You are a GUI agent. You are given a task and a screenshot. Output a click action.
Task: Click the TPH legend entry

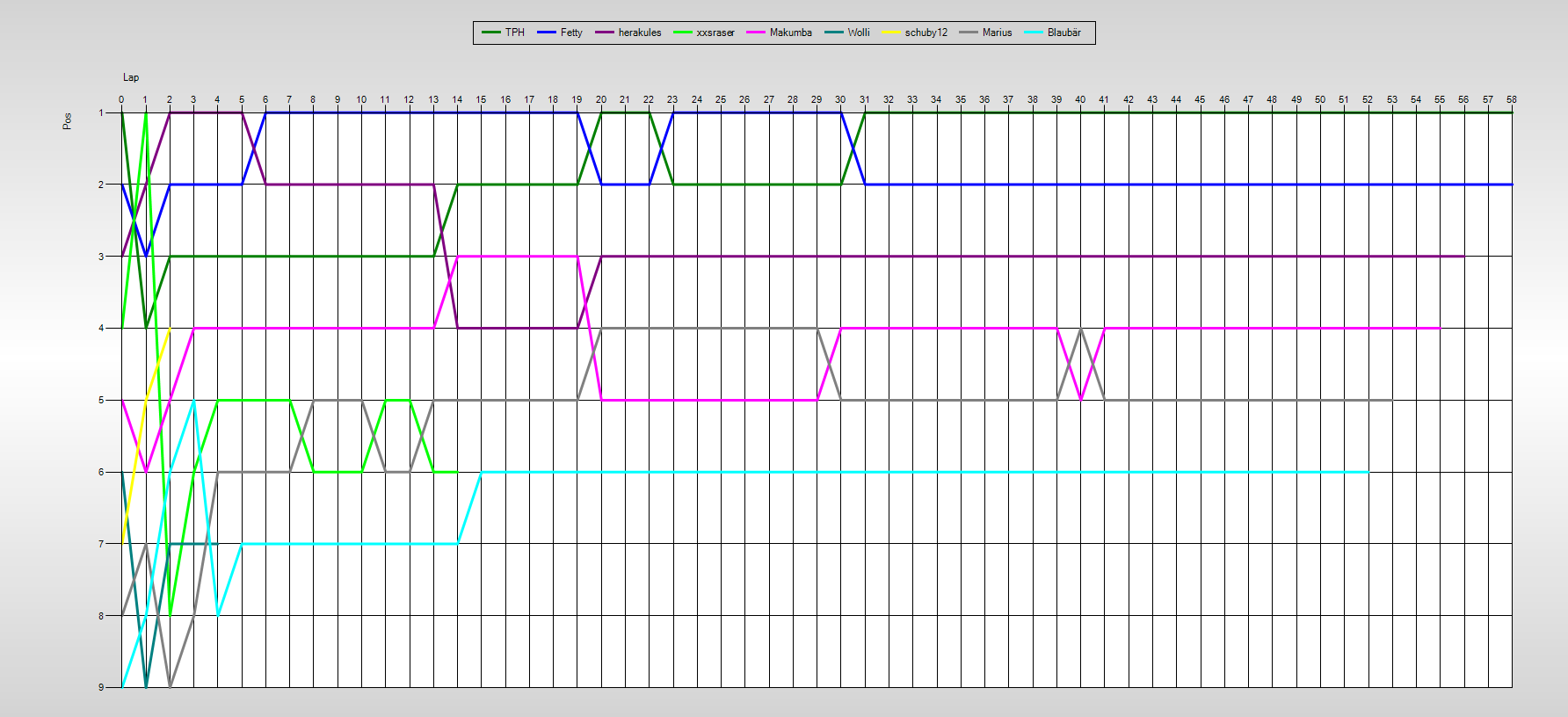coord(504,33)
